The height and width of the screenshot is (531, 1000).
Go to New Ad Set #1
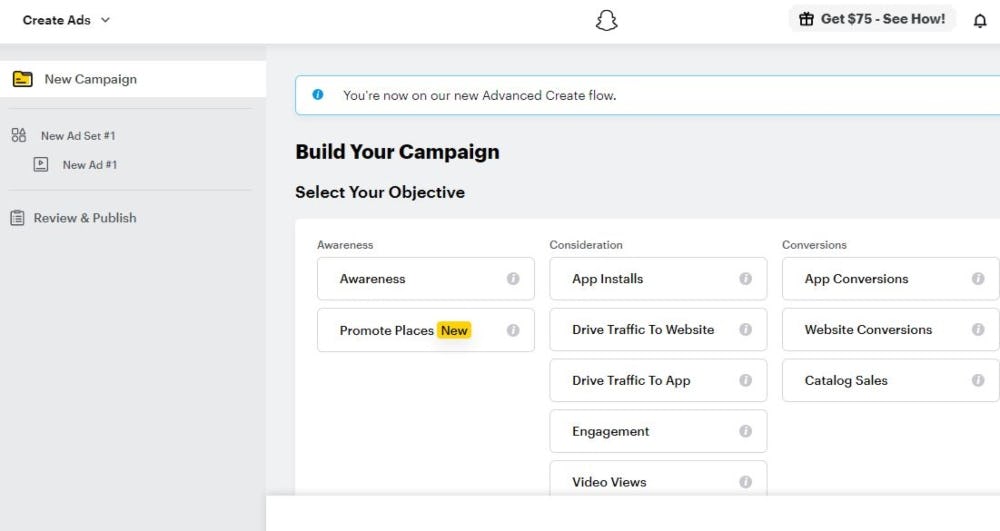(78, 136)
